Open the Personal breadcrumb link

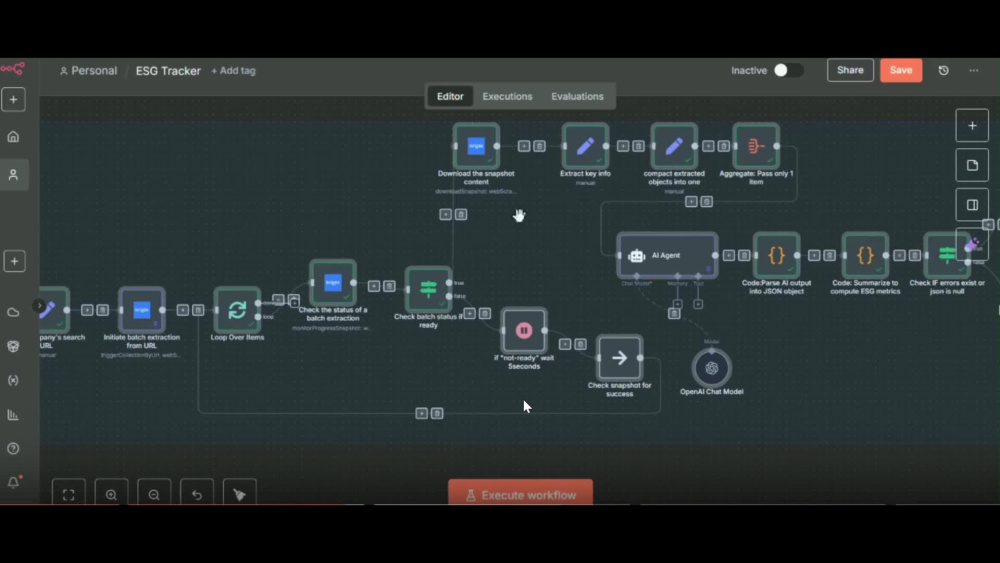pos(89,71)
